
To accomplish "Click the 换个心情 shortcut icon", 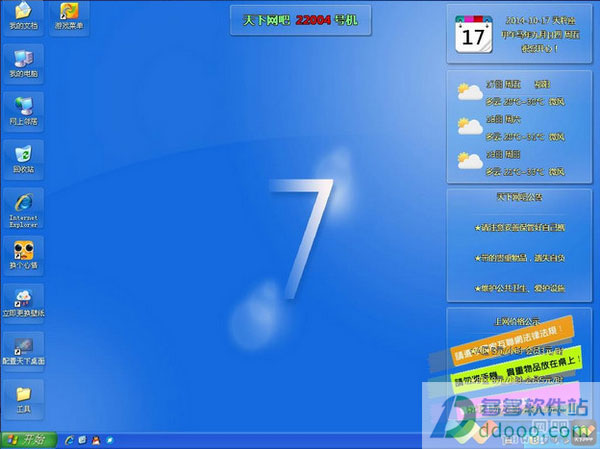I will click(23, 256).
